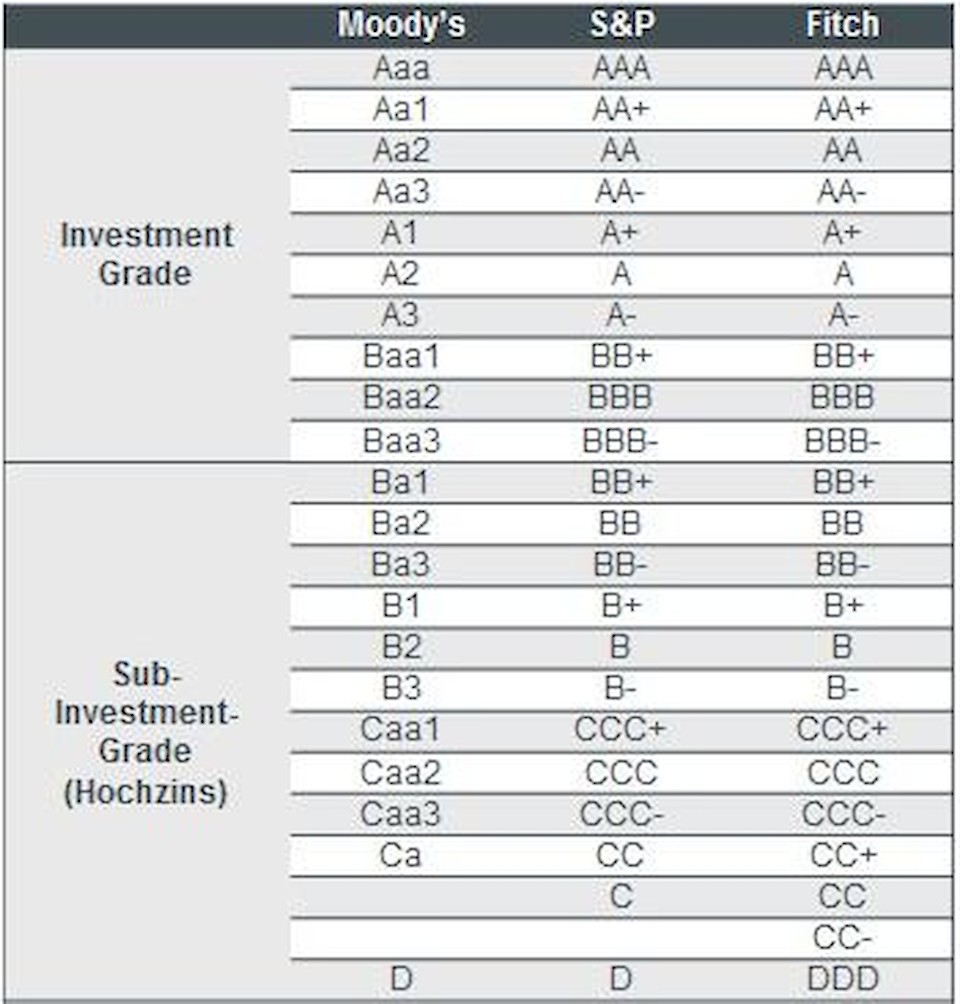The width and height of the screenshot is (960, 1004).
Task: Click the Baa1 rating cell
Action: pyautogui.click(x=401, y=357)
